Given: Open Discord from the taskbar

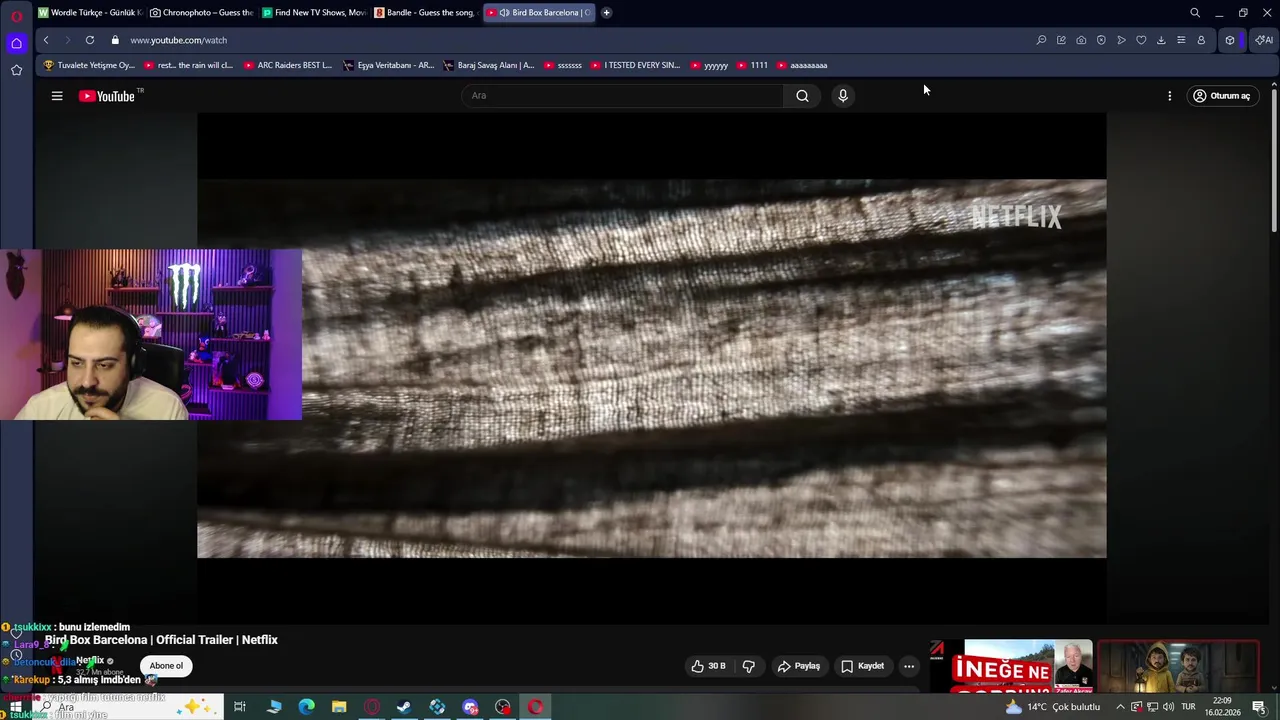Looking at the screenshot, I should (x=470, y=707).
